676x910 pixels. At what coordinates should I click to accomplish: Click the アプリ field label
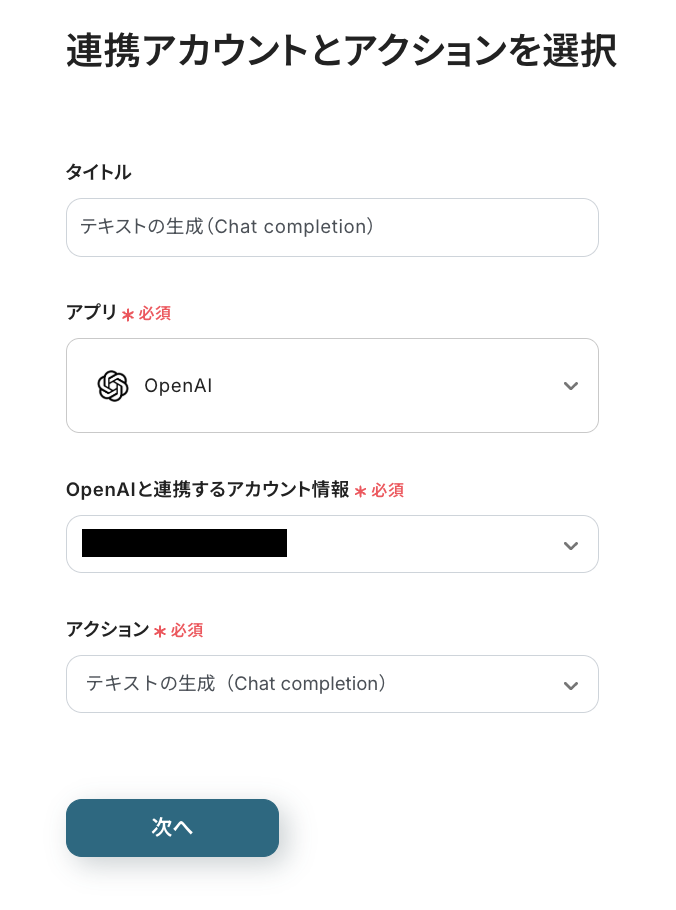pos(91,313)
